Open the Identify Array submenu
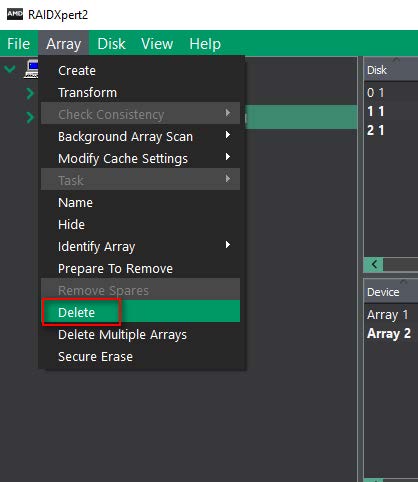Screen dimensions: 418x482 [x=140, y=247]
